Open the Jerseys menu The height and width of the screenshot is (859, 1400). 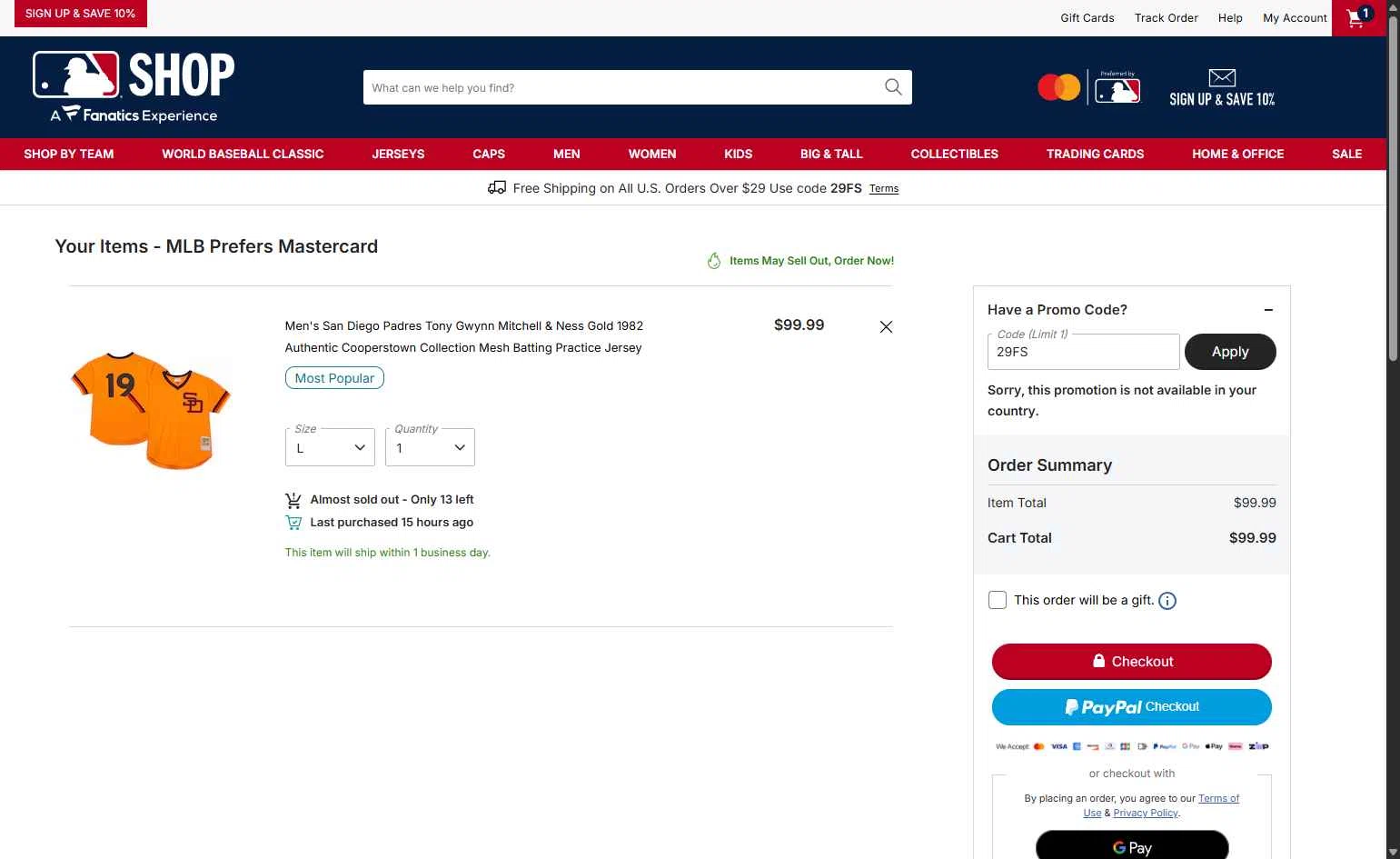pos(398,154)
